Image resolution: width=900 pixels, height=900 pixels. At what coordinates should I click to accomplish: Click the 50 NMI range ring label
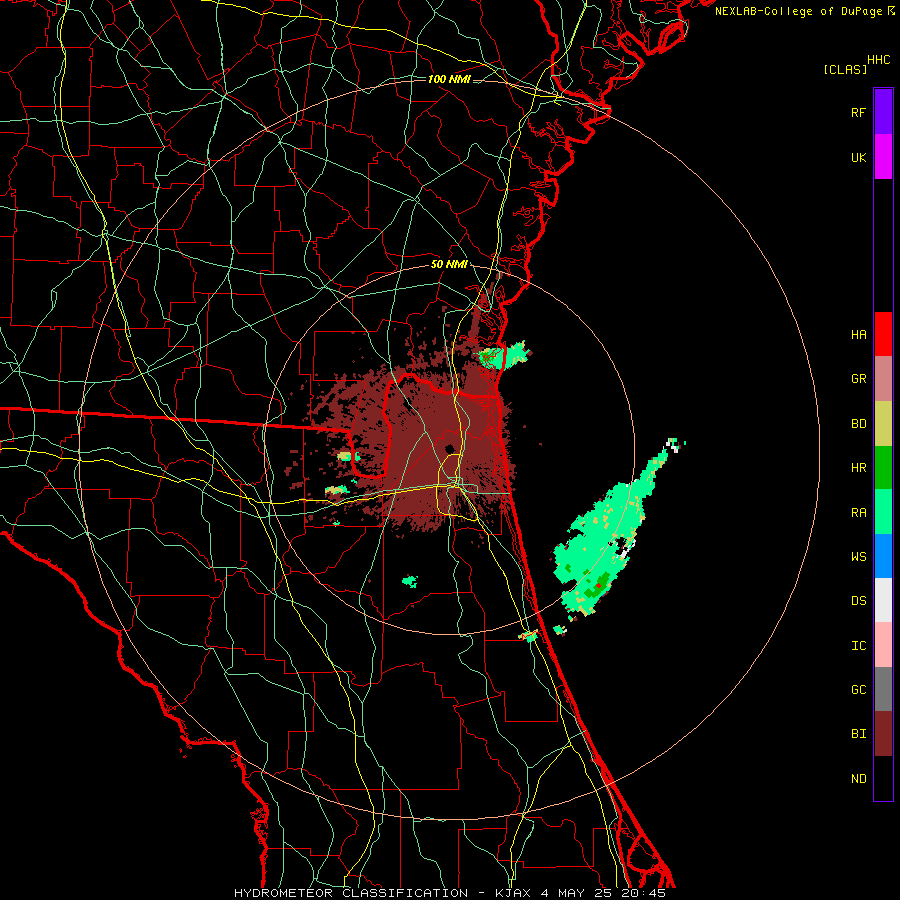(x=449, y=264)
